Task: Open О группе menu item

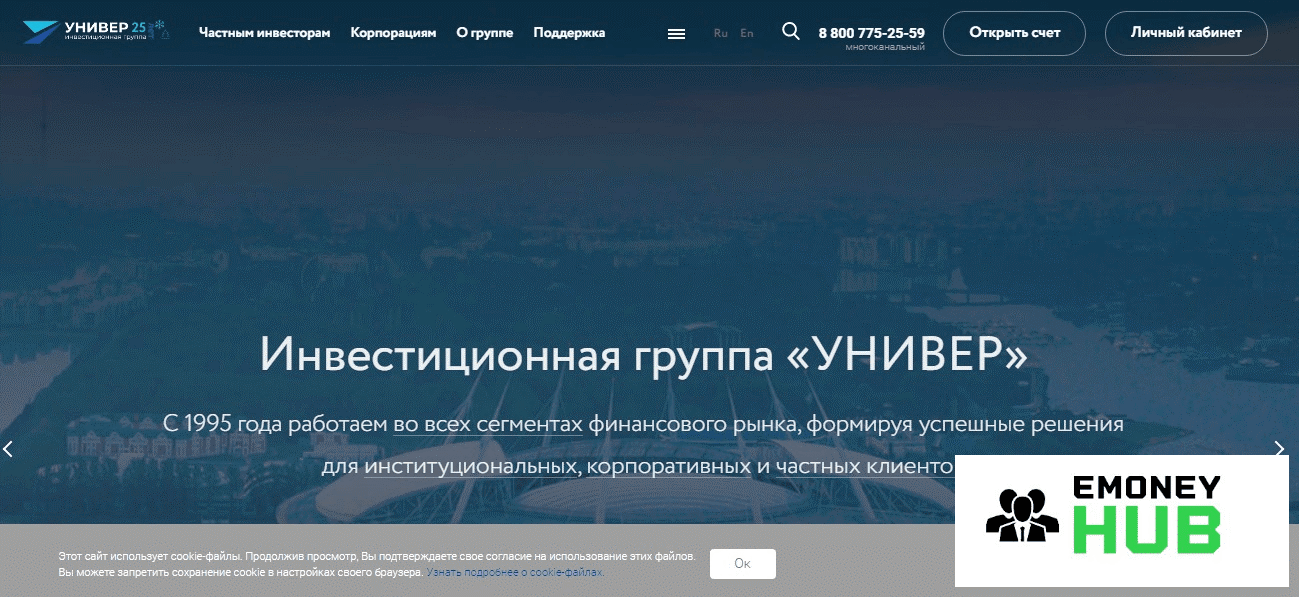Action: [x=484, y=33]
